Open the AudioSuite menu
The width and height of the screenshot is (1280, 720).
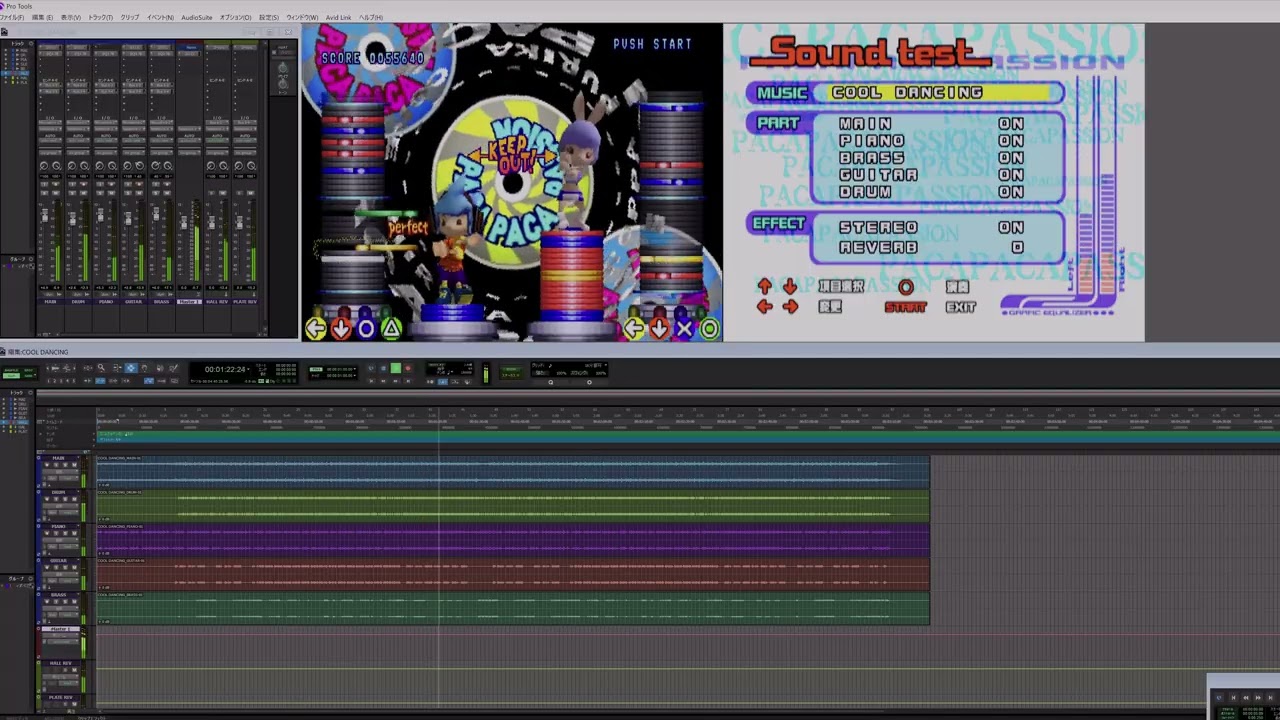(196, 17)
